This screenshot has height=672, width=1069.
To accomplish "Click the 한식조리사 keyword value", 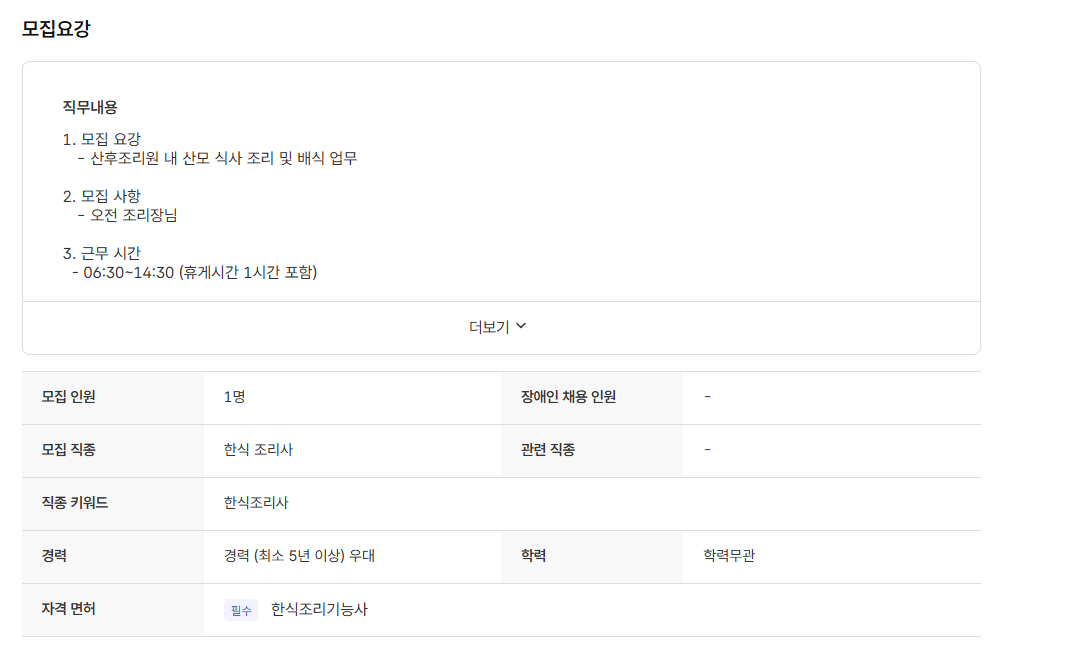I will tap(256, 503).
